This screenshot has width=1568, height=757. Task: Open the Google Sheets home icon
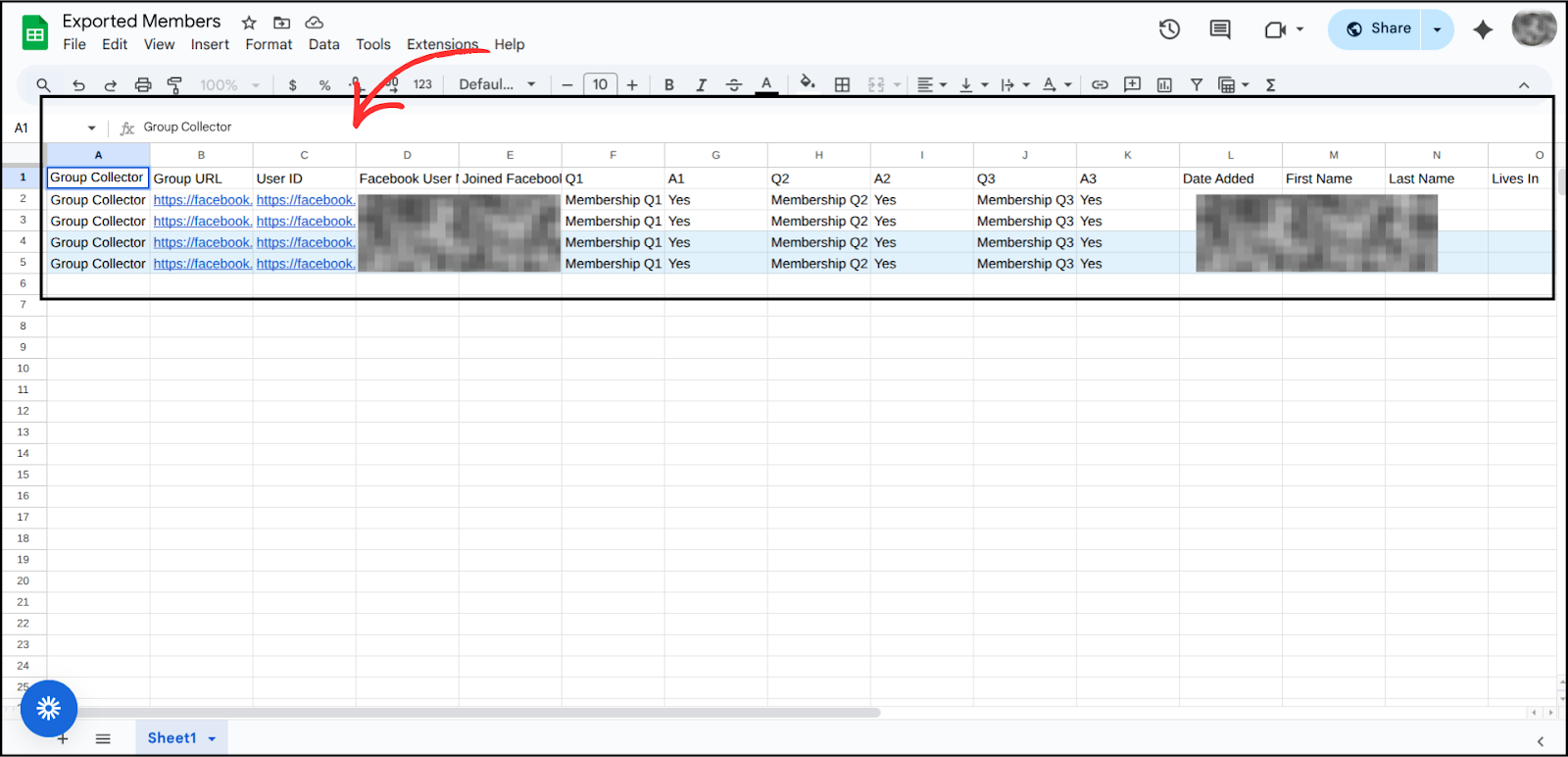pyautogui.click(x=35, y=32)
